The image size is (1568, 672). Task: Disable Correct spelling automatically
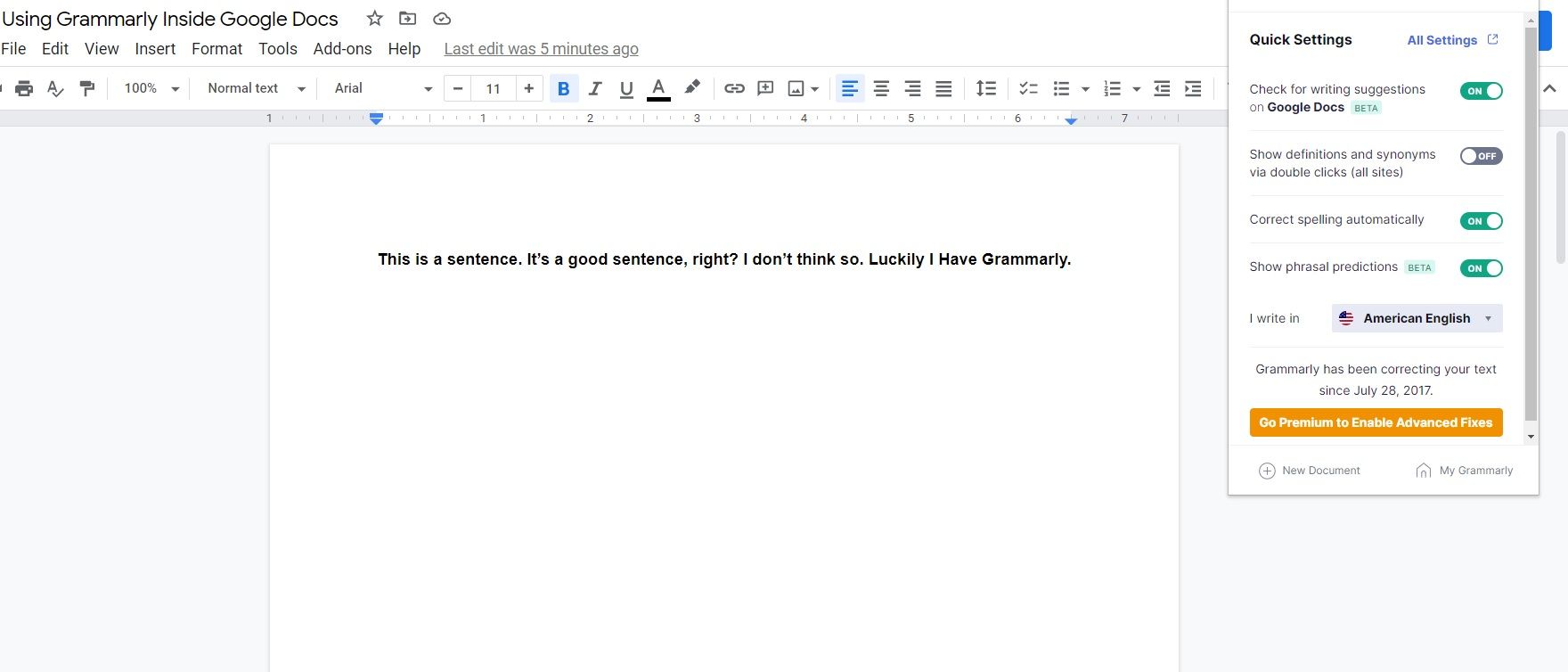tap(1482, 221)
